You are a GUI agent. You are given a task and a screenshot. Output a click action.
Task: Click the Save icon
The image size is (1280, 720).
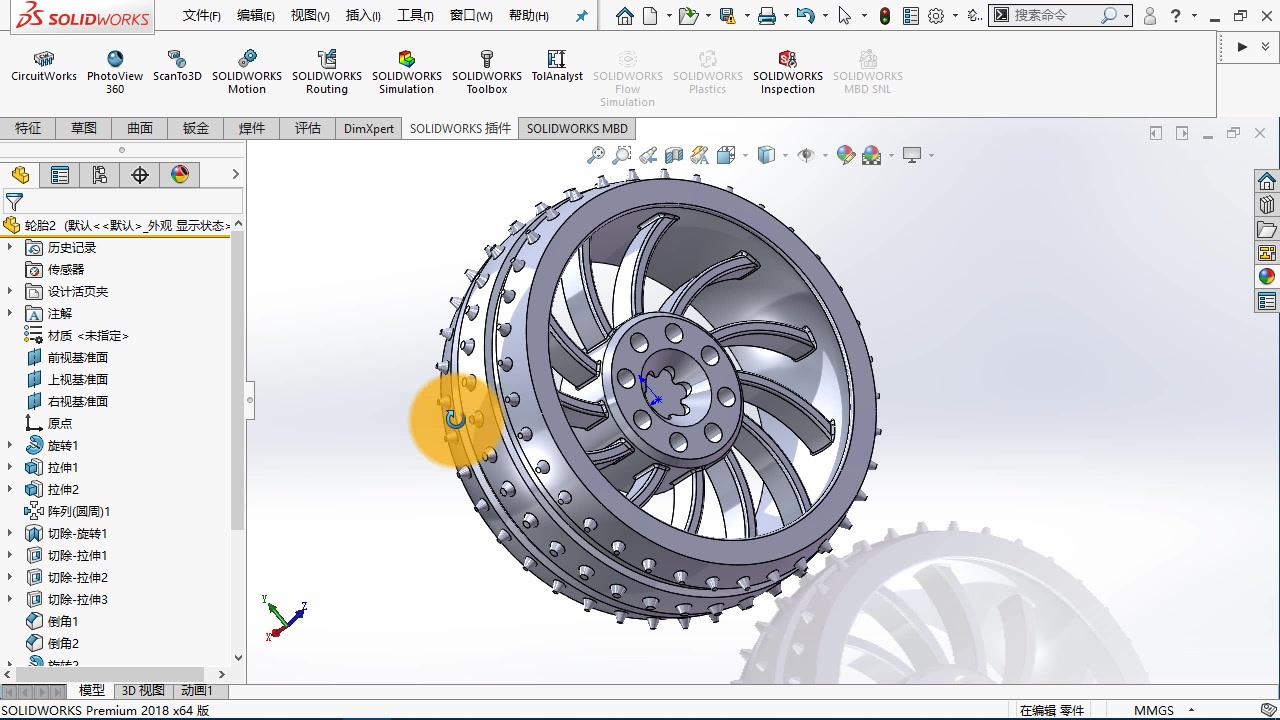click(727, 15)
